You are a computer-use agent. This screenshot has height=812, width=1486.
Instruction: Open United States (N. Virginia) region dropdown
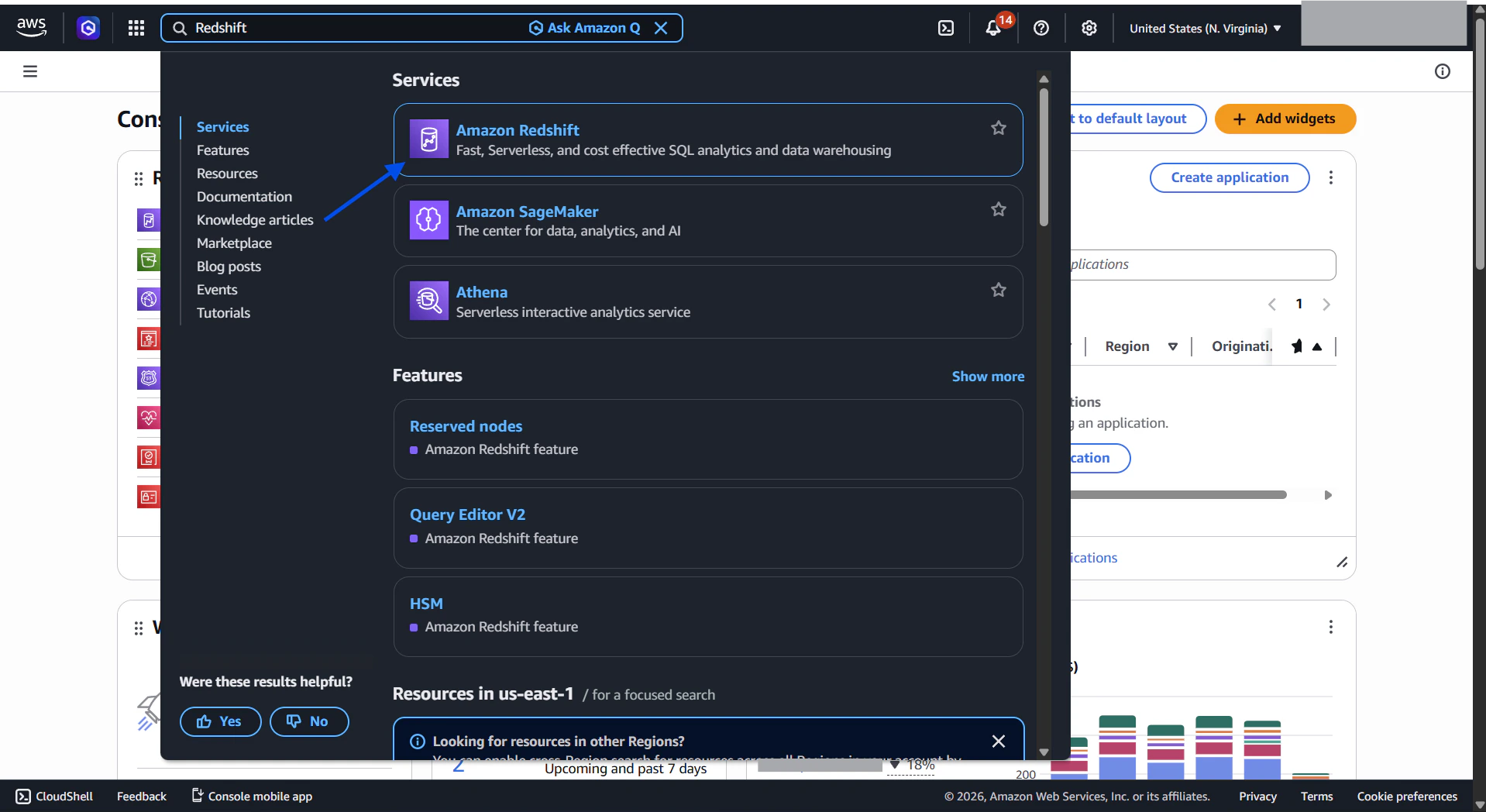pyautogui.click(x=1206, y=29)
